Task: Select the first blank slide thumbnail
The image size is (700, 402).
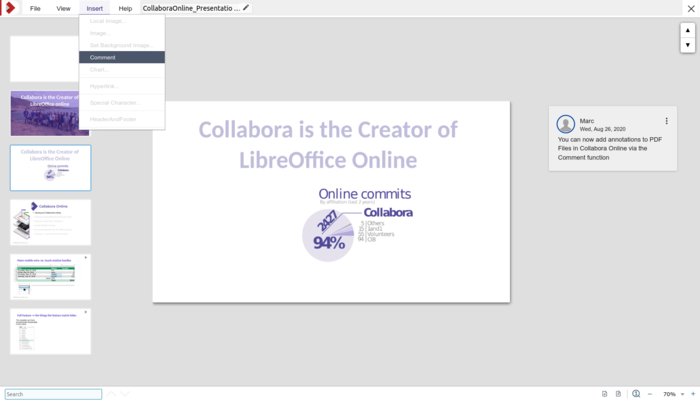Action: 45,59
